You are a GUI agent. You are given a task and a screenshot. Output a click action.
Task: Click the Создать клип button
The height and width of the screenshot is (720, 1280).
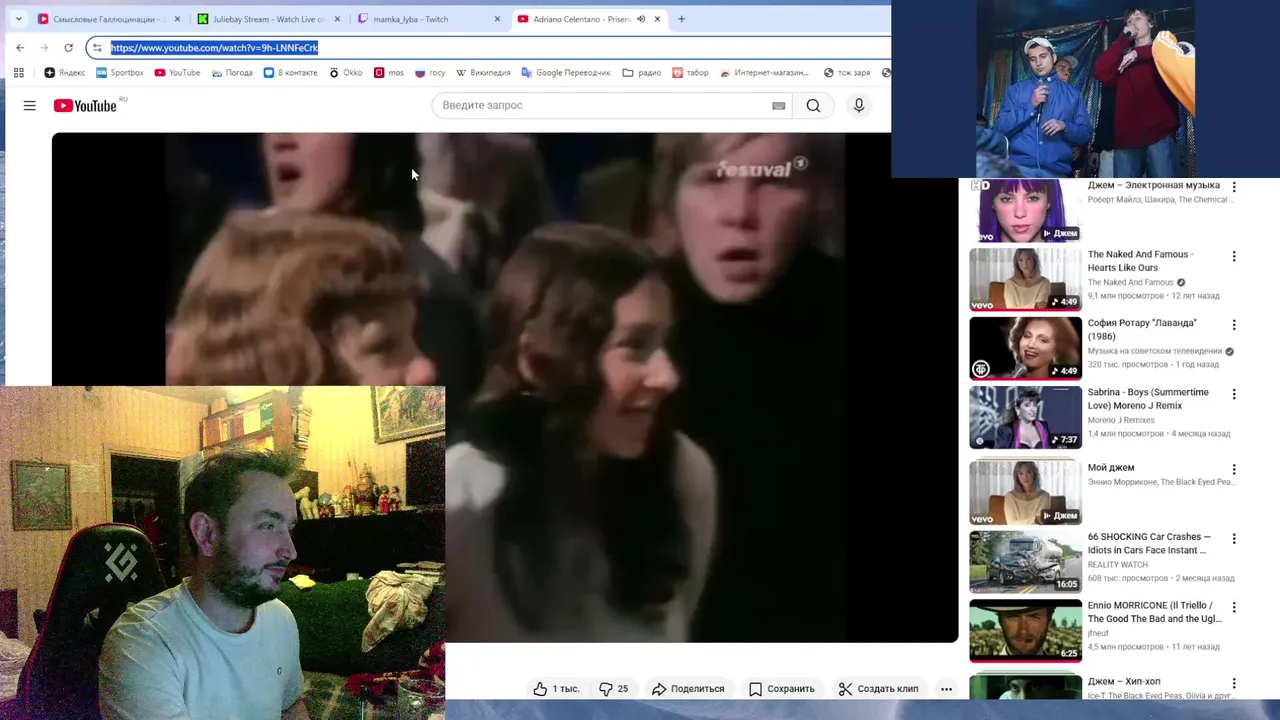[x=878, y=688]
